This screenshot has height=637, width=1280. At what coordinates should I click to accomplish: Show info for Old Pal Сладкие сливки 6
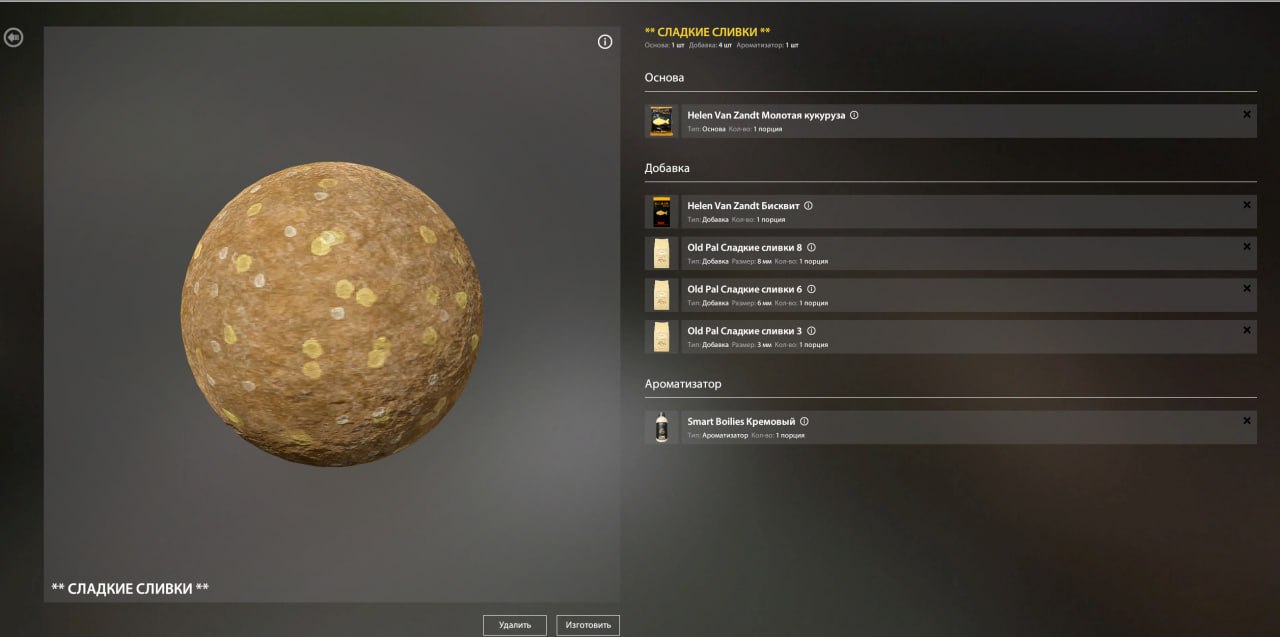tap(810, 289)
